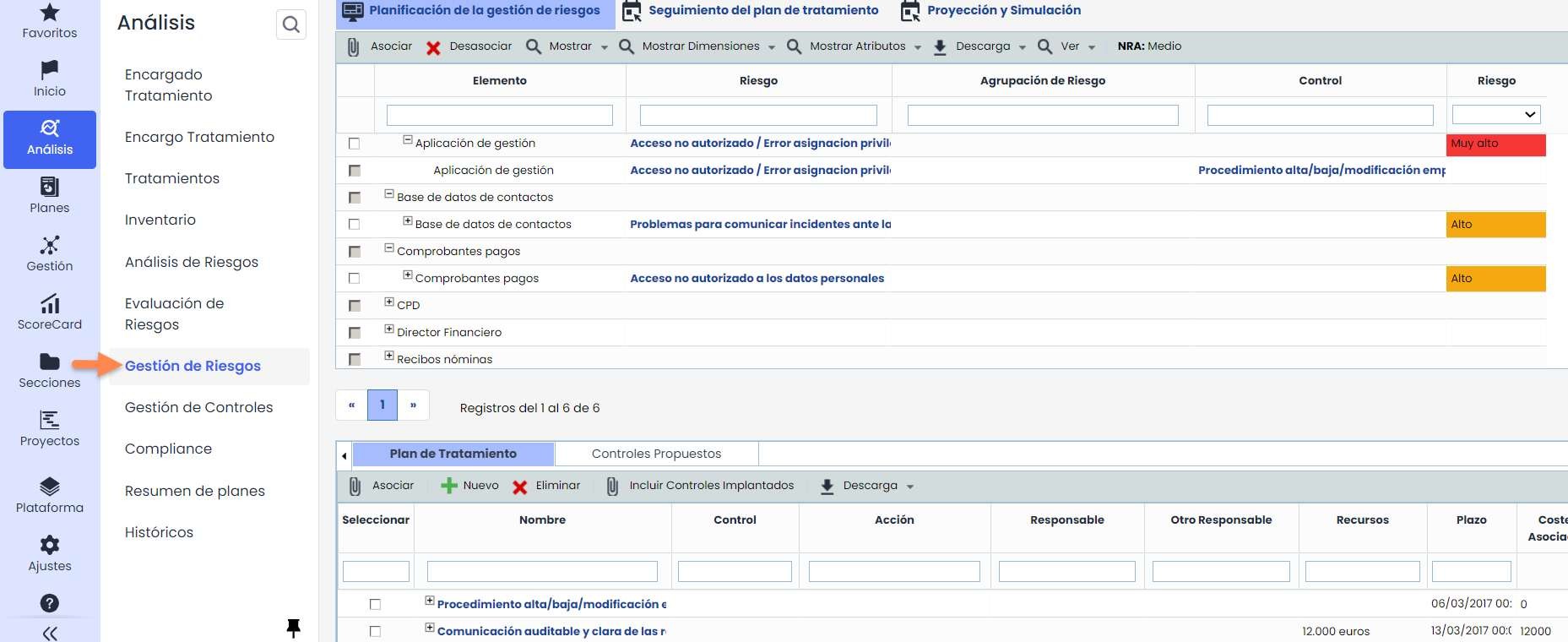Check the box for Comprobantes pagos risk row
The image size is (1568, 642).
[x=354, y=279]
